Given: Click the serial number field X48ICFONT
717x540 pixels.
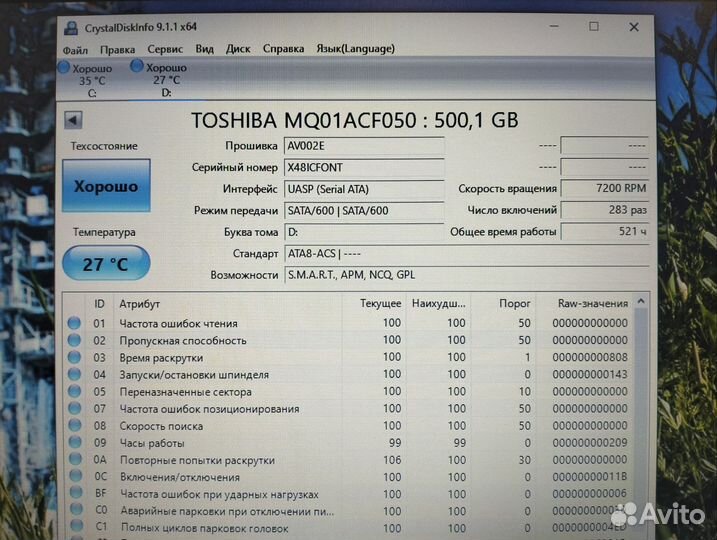Looking at the screenshot, I should tap(363, 167).
